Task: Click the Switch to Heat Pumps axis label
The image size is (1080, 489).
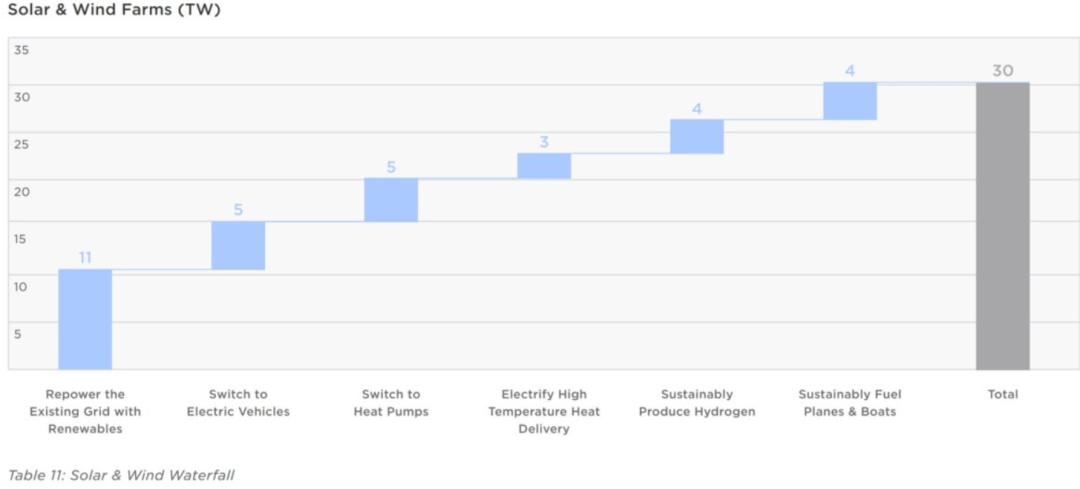Action: point(391,402)
